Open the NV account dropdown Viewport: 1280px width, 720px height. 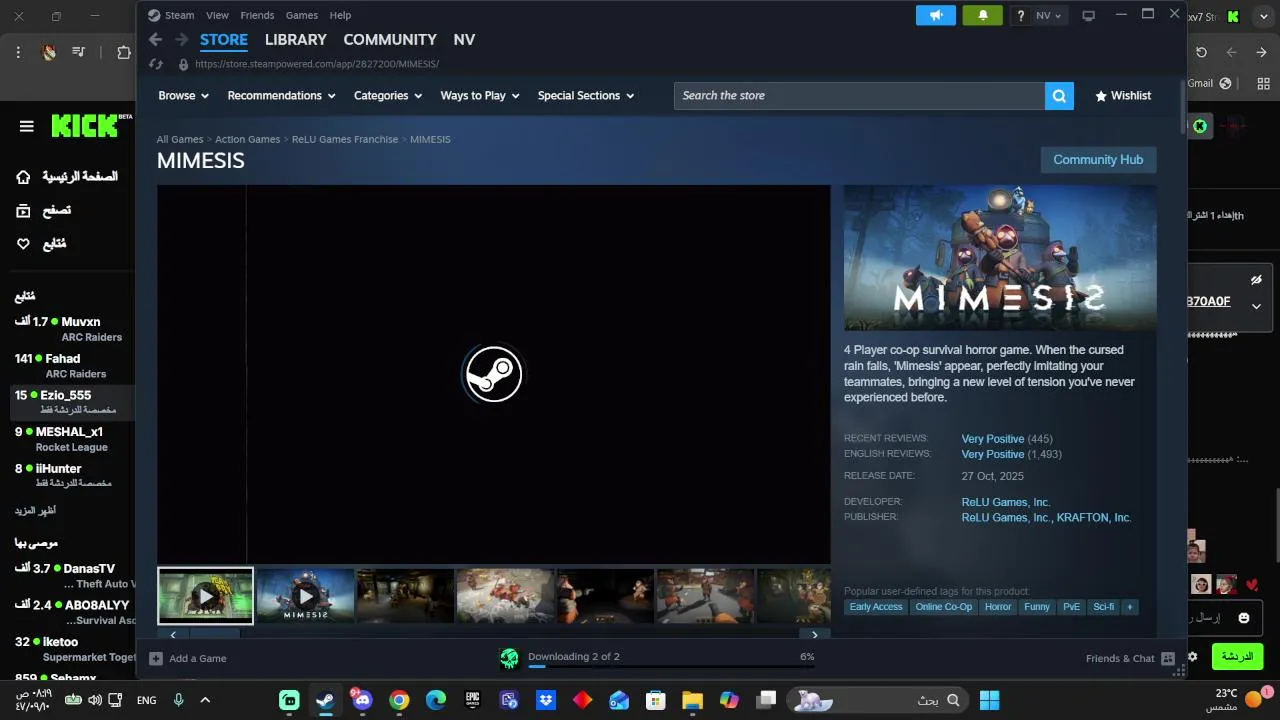pos(1049,15)
